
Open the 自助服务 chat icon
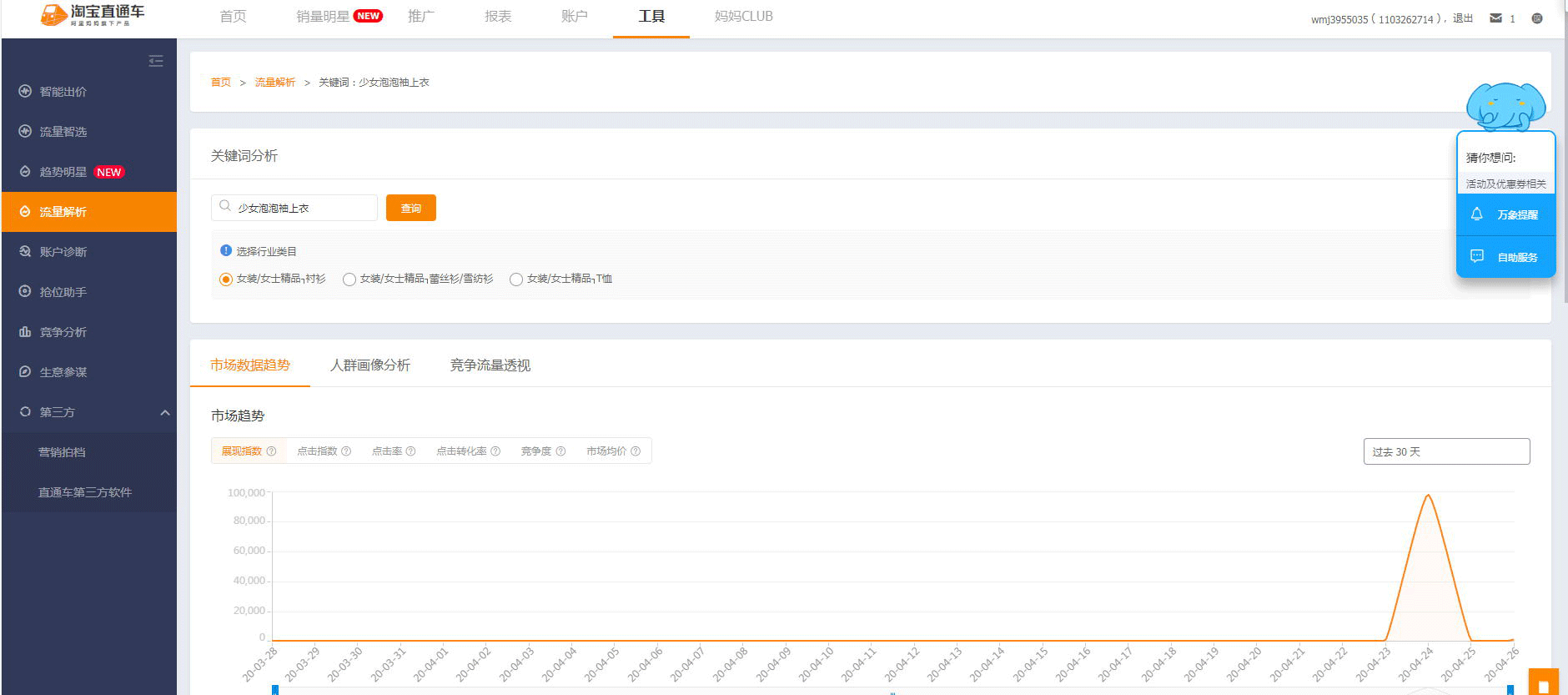tap(1476, 256)
